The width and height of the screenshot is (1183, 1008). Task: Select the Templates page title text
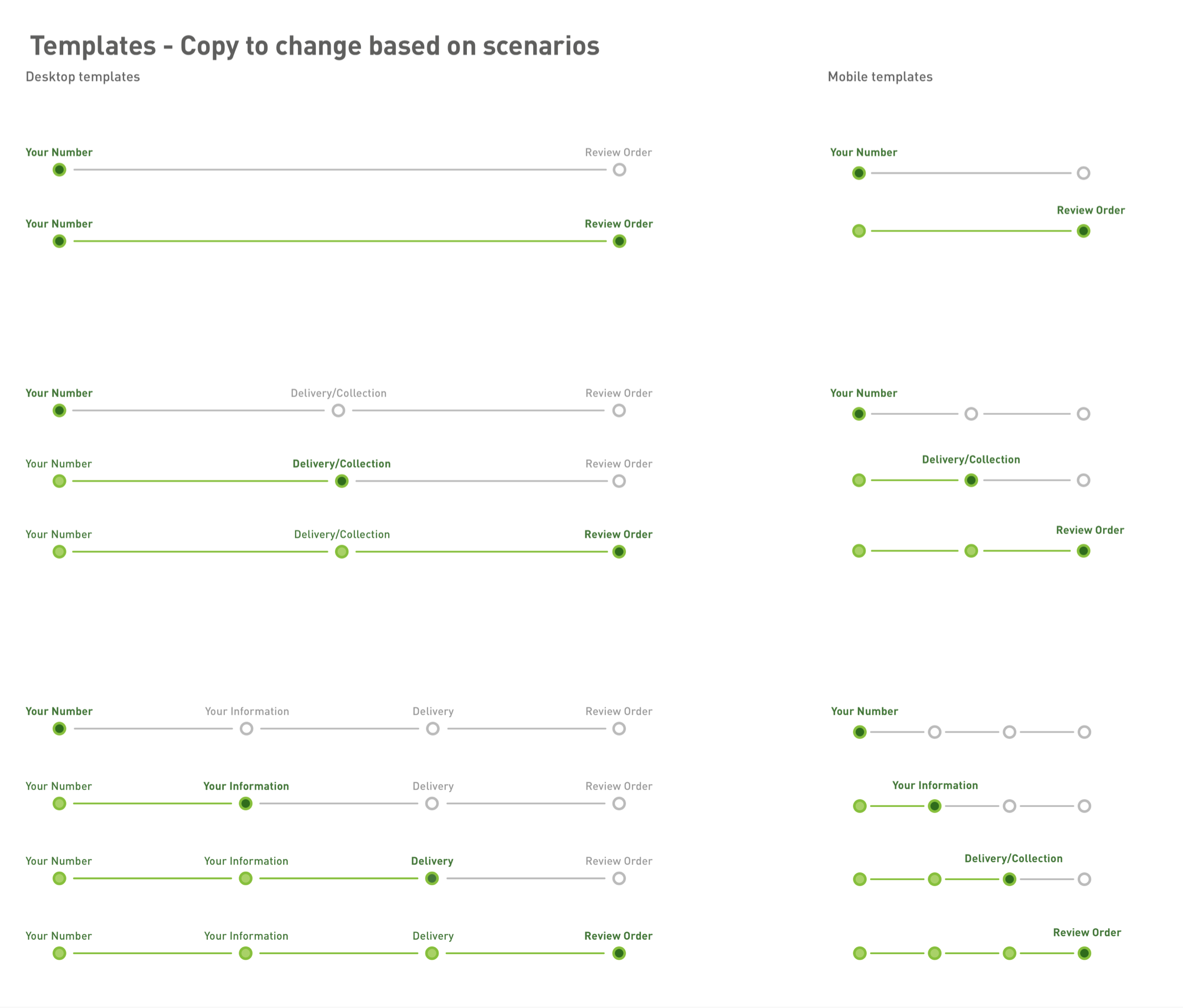[315, 45]
